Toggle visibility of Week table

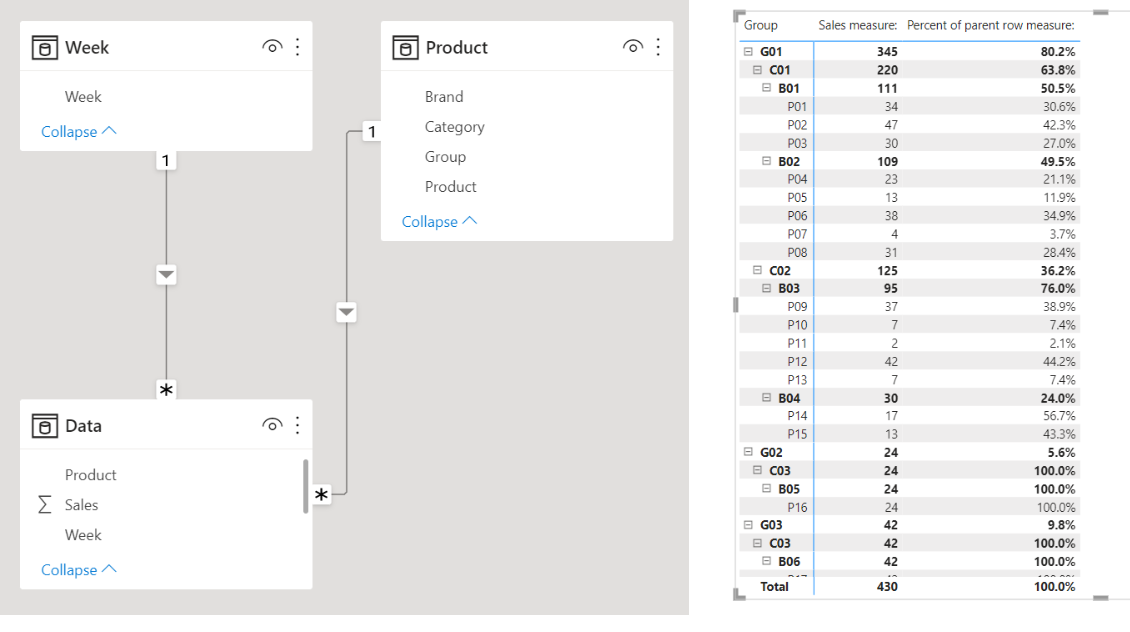272,48
